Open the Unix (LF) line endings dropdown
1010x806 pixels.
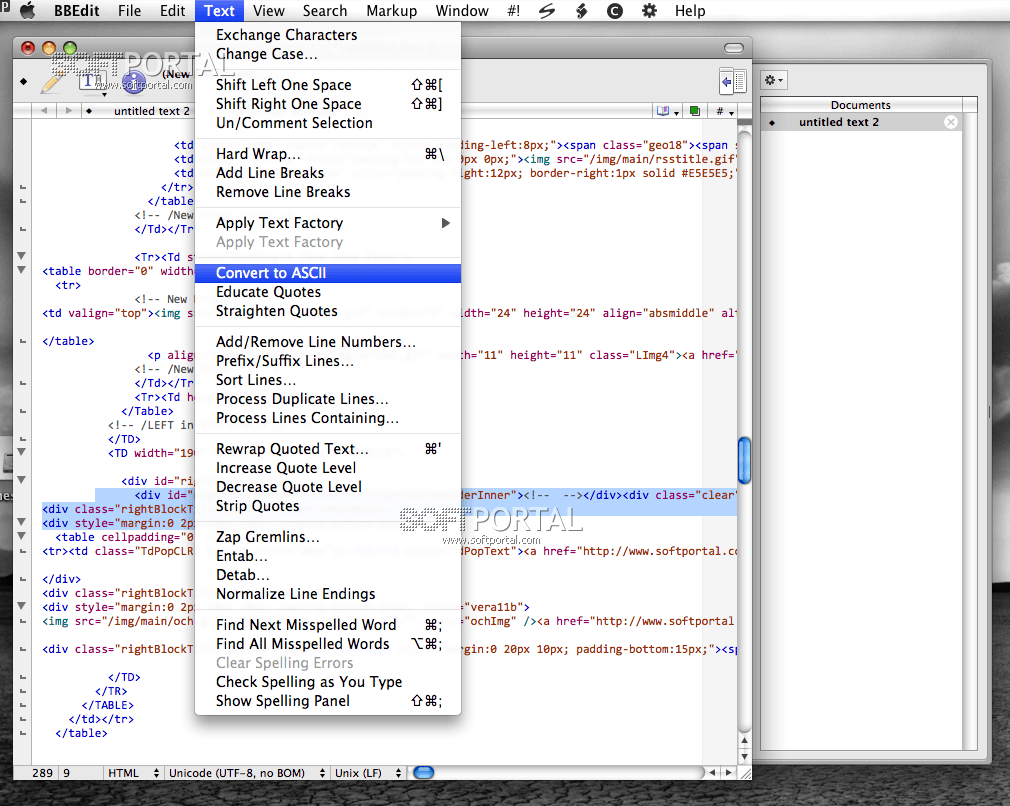point(368,773)
